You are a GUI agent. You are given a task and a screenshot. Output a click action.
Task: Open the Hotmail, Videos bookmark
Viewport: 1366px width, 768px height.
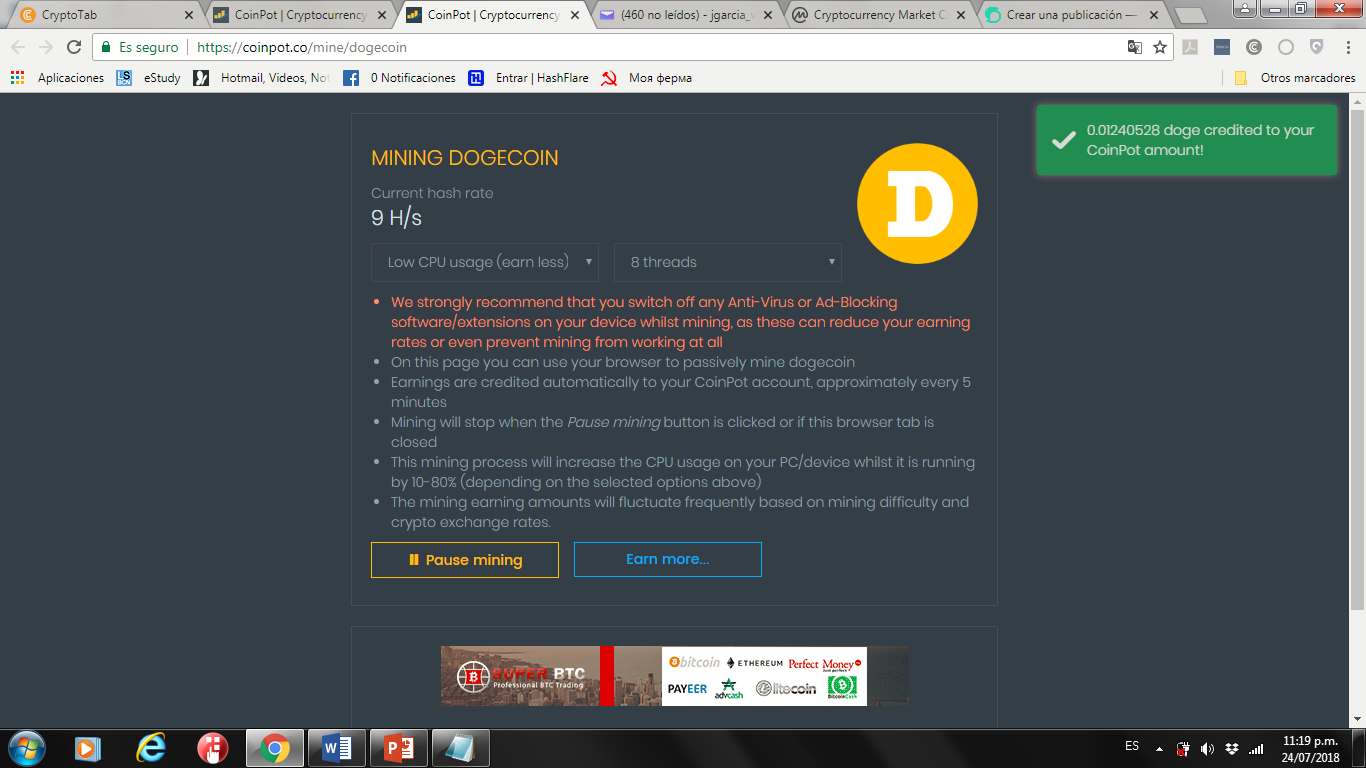pyautogui.click(x=262, y=78)
